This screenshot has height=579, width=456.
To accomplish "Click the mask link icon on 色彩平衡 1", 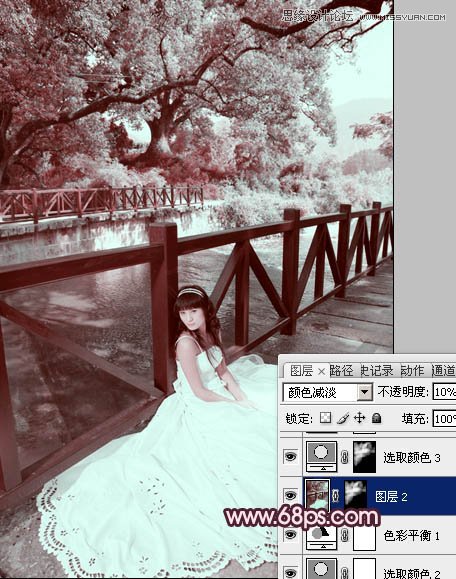I will (x=345, y=535).
